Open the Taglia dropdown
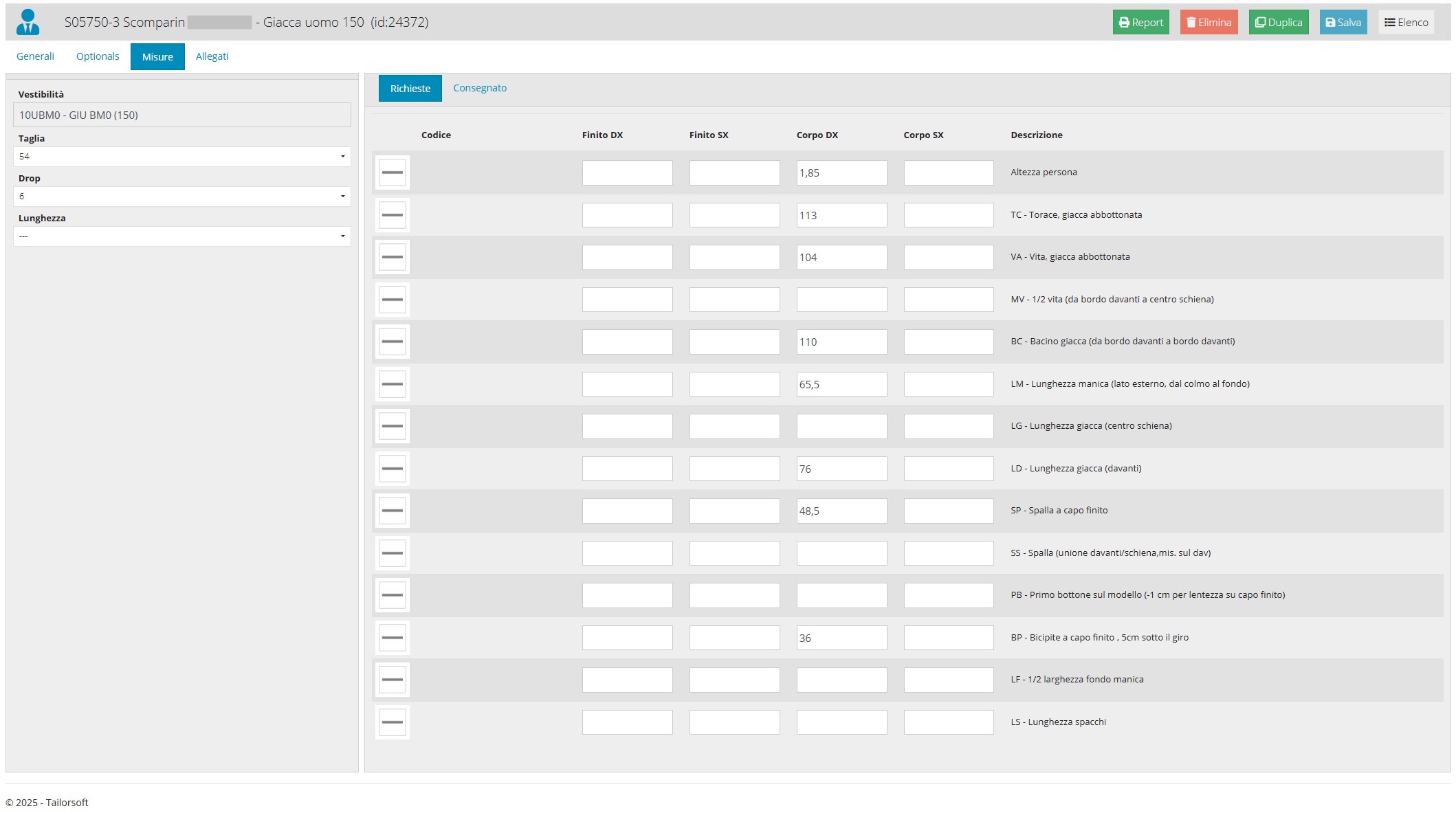 (x=181, y=157)
